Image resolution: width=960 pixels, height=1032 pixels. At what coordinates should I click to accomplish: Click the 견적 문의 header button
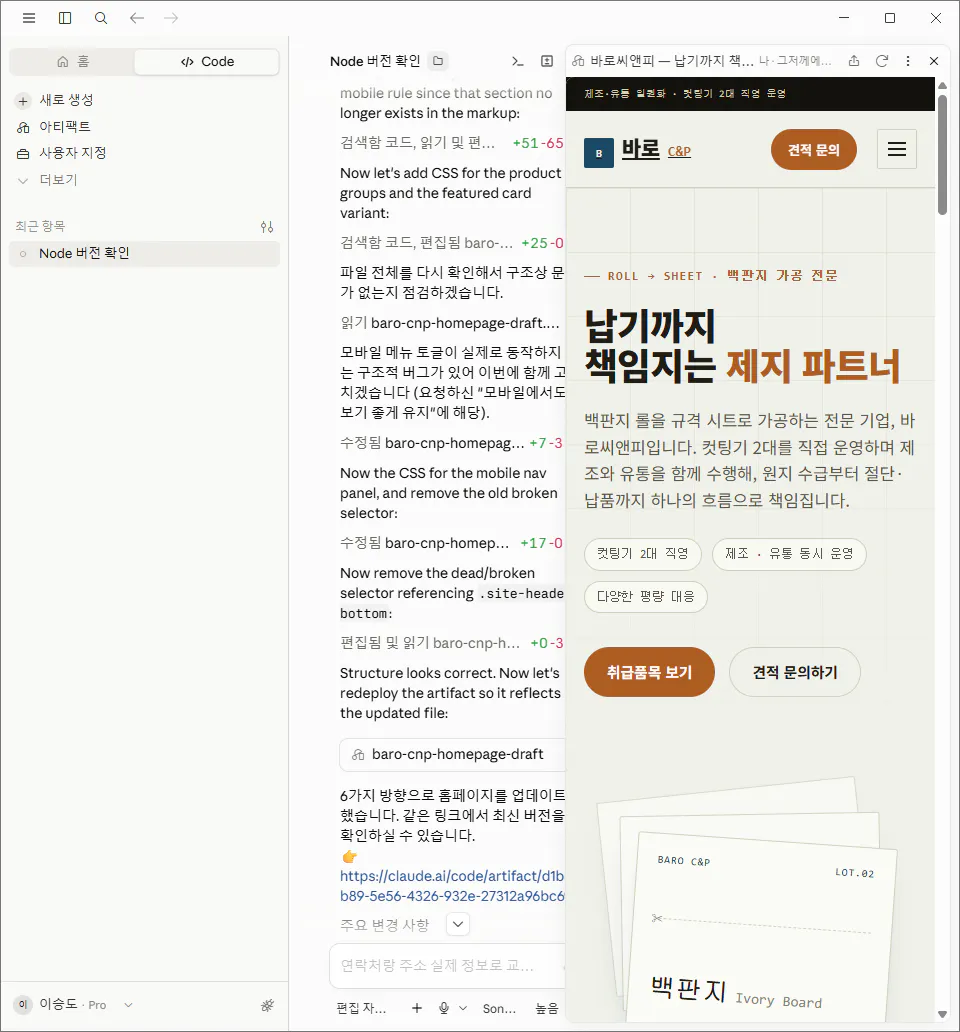[x=814, y=149]
